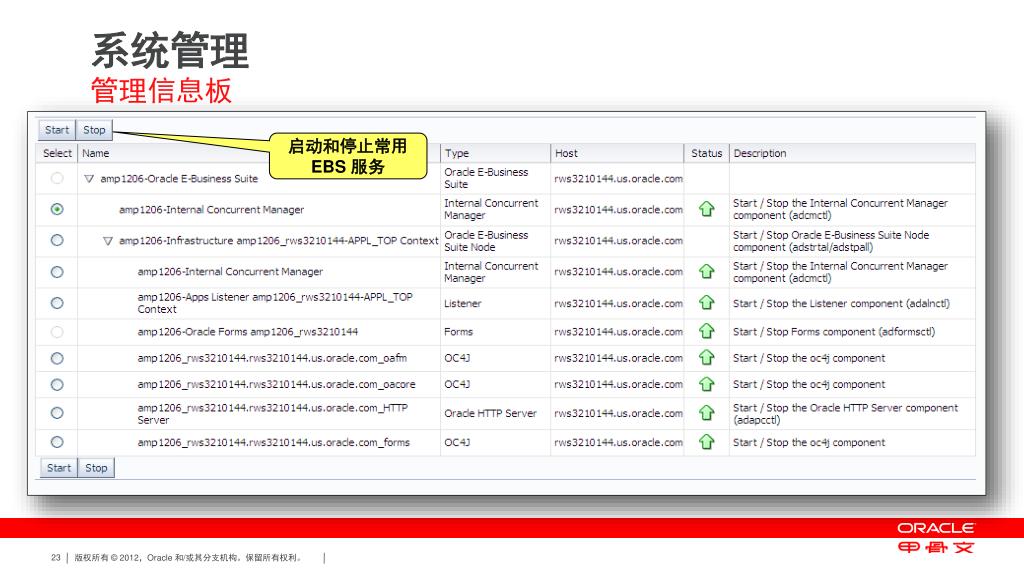Click up-status arrow in Forms row
1024x576 pixels.
[707, 332]
